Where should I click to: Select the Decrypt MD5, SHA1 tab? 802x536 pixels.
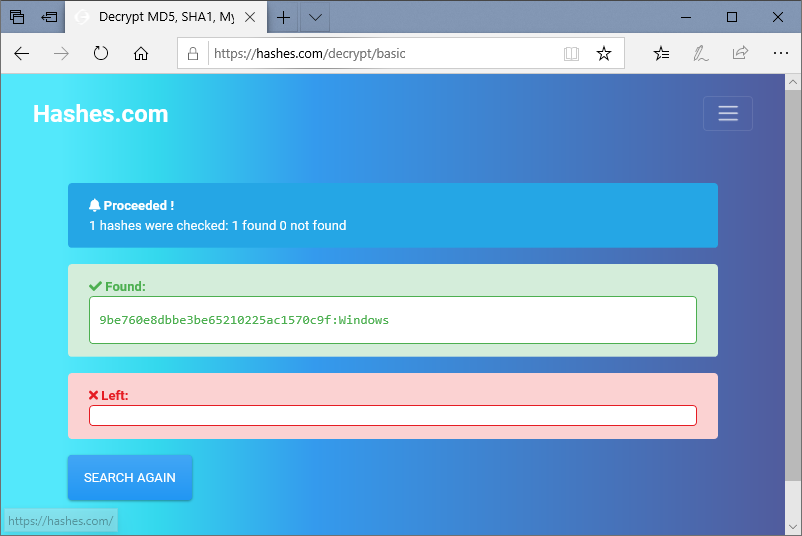(165, 17)
